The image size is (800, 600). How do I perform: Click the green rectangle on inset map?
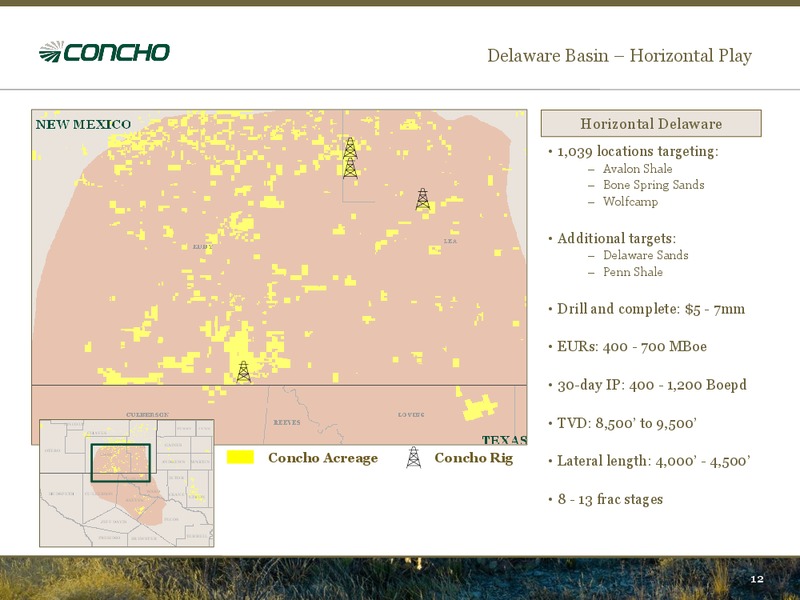click(x=120, y=463)
